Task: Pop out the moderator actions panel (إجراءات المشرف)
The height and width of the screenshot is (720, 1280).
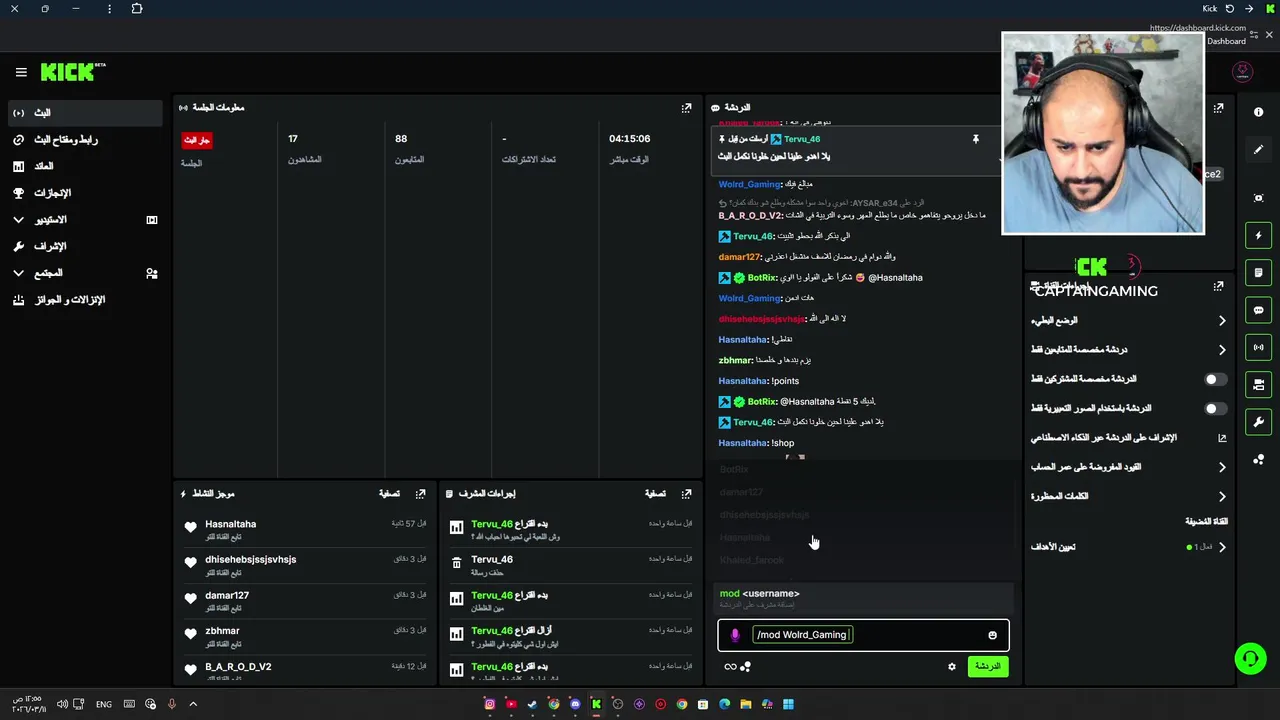Action: pyautogui.click(x=686, y=494)
